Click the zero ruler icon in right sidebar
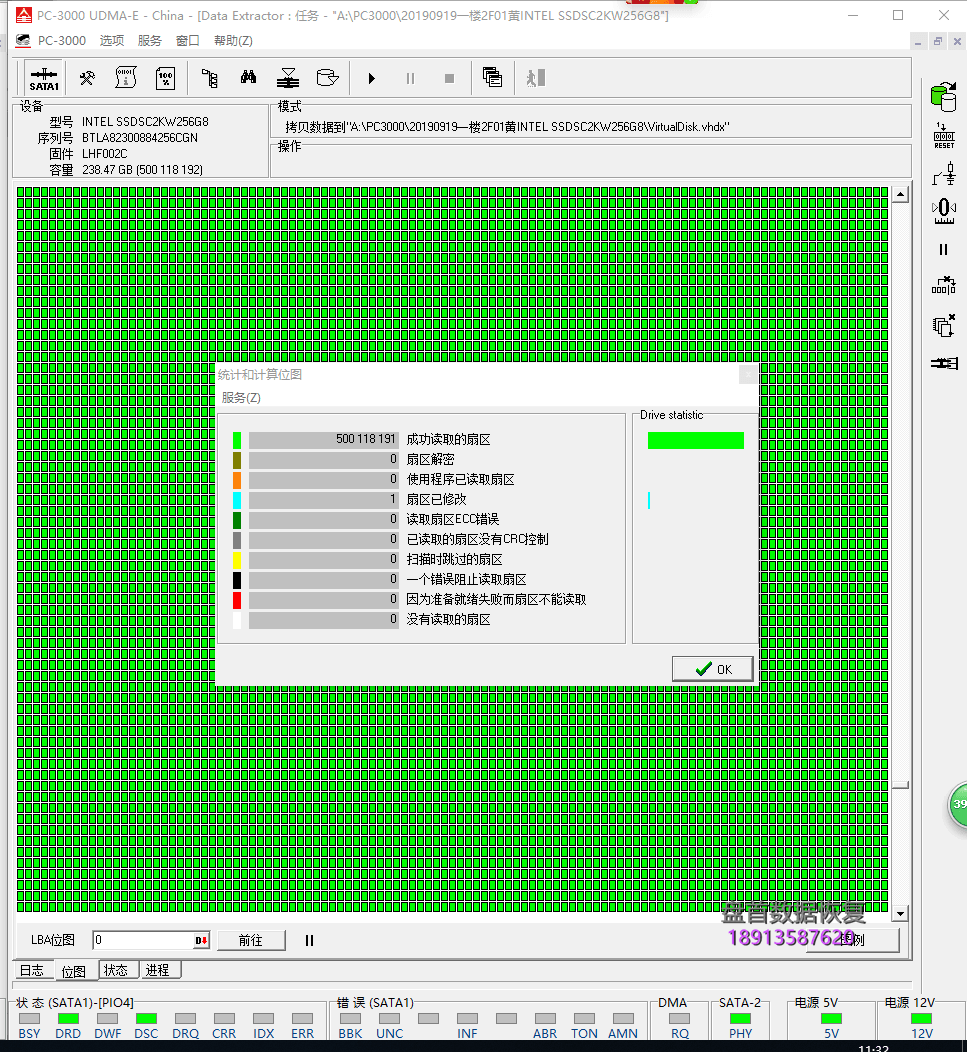The width and height of the screenshot is (967, 1052). tap(943, 211)
